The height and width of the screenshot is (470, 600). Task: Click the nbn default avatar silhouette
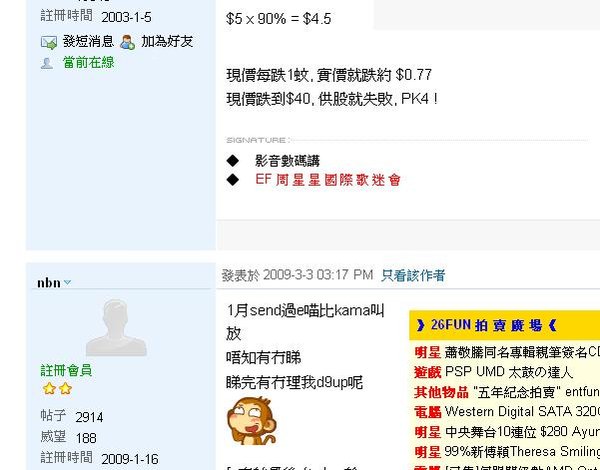116,328
